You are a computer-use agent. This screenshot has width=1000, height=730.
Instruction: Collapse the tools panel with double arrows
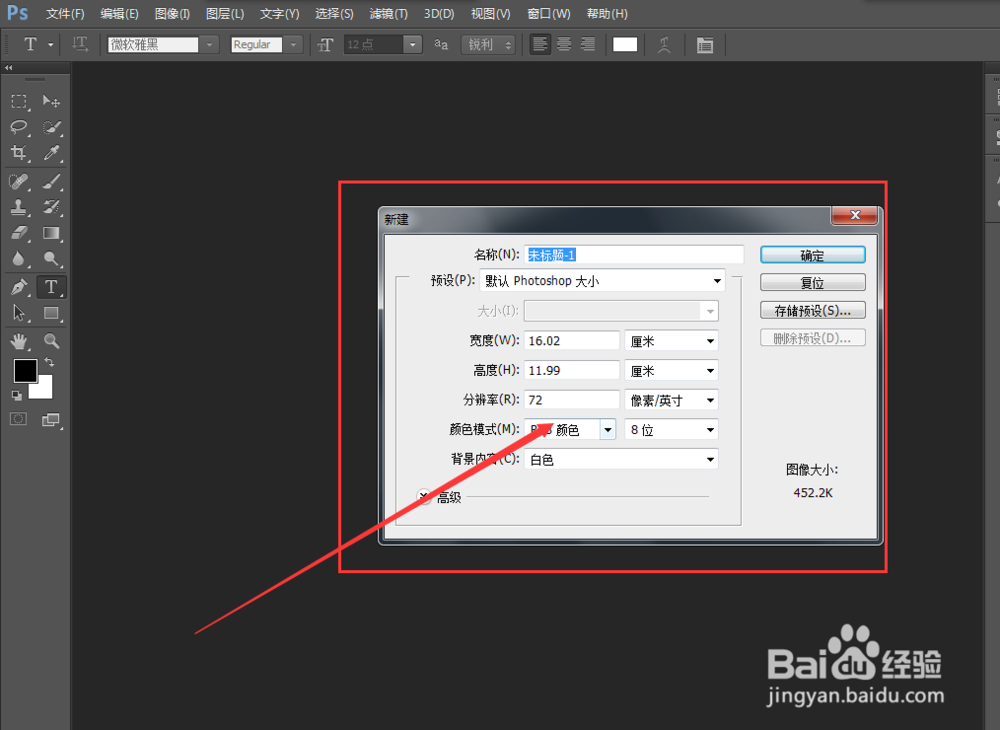pyautogui.click(x=8, y=68)
